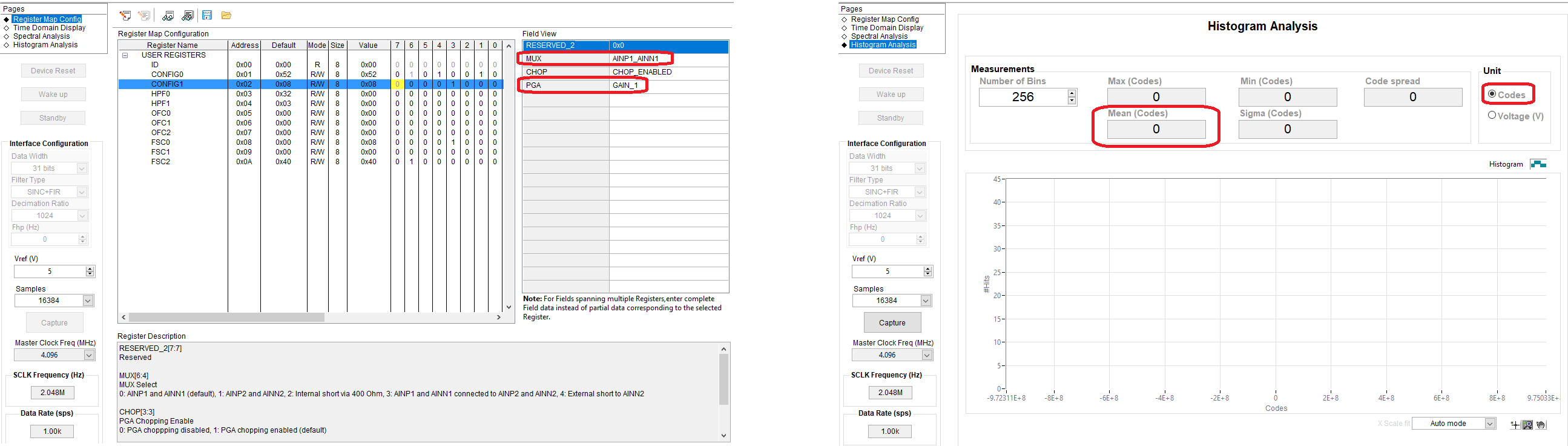The width and height of the screenshot is (1568, 446).
Task: Click the greyed Write All Registers icon
Action: 144,16
